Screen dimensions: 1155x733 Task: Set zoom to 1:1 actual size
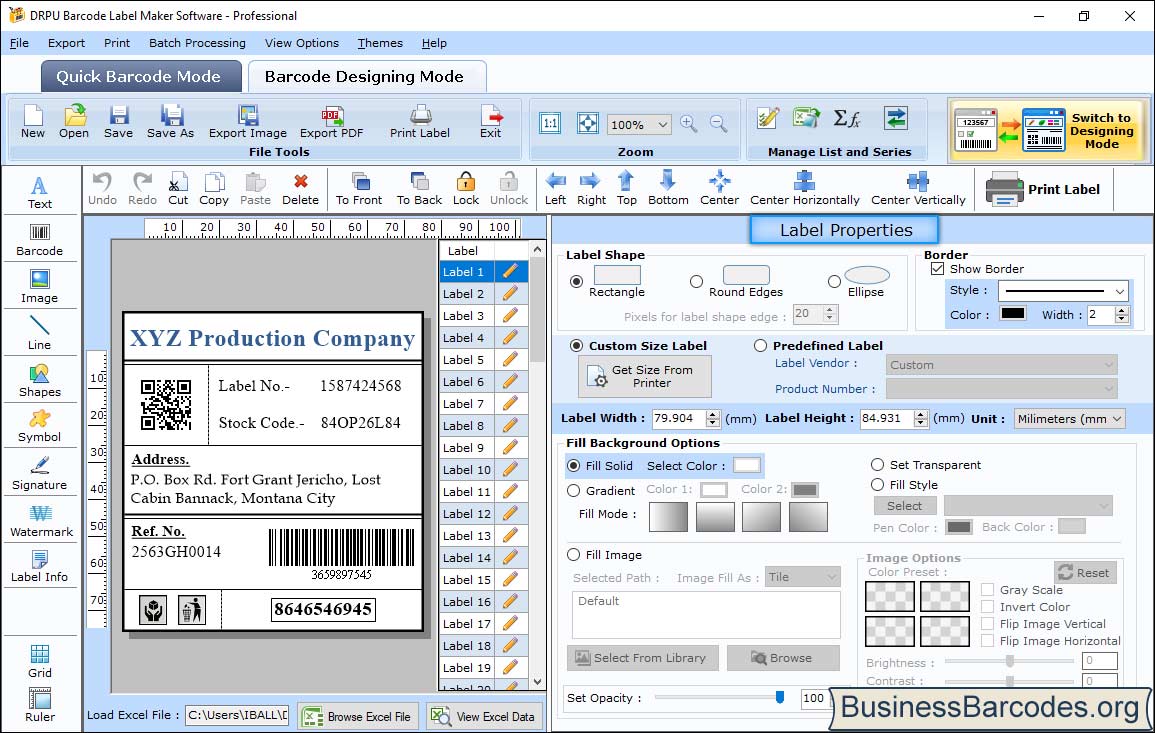tap(550, 123)
